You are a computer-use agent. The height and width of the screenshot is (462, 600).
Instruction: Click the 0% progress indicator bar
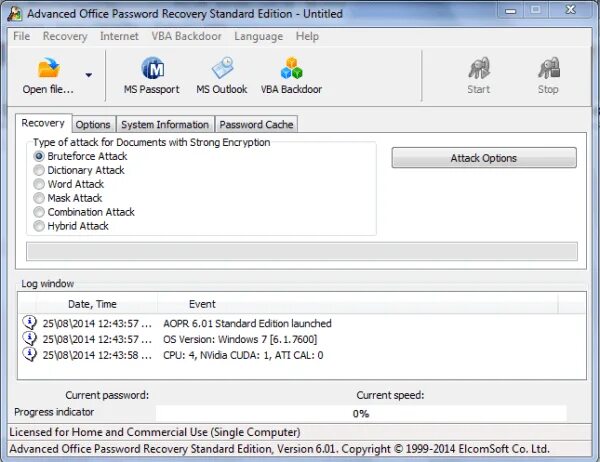point(361,413)
